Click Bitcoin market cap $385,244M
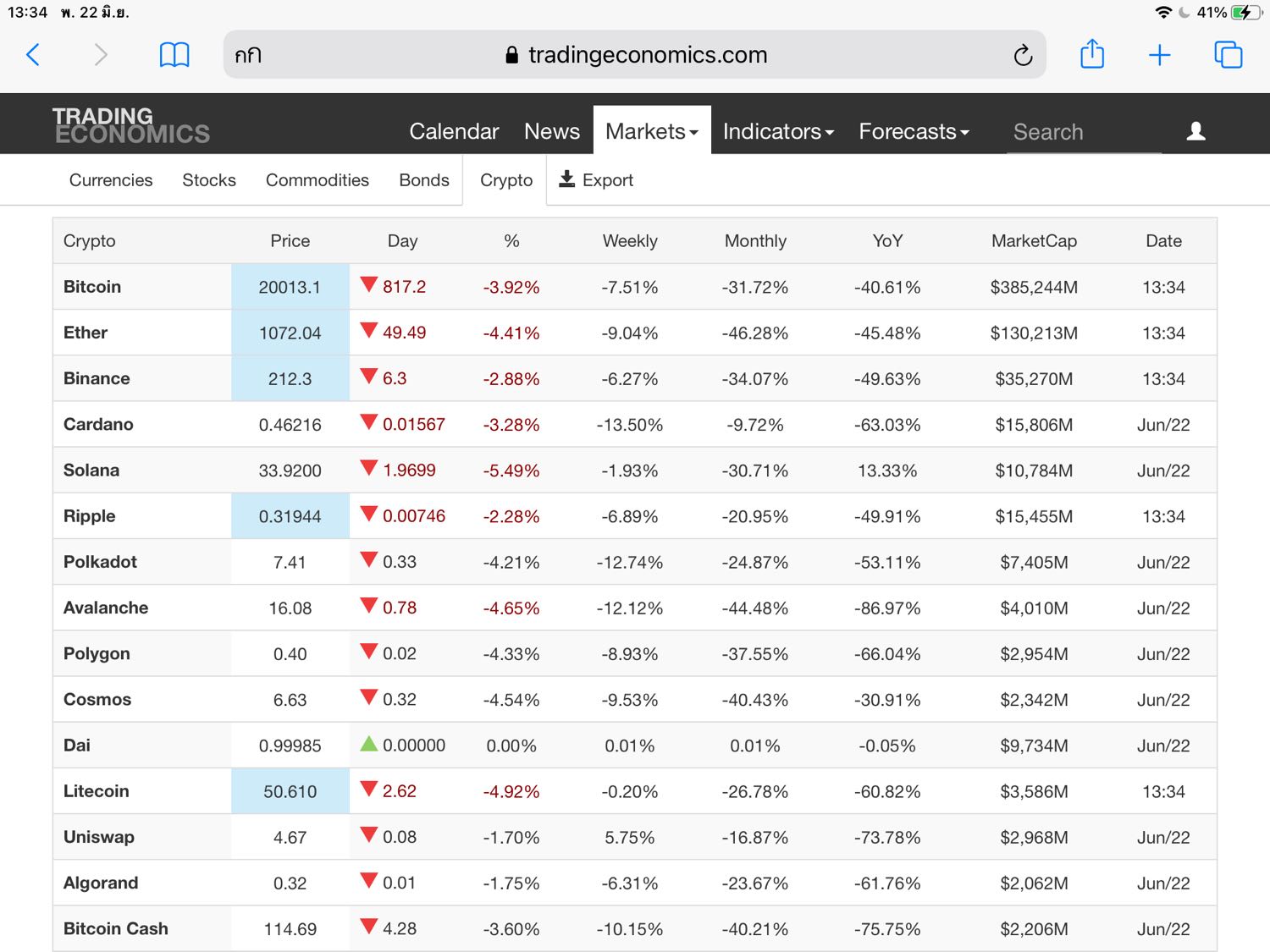Screen dimensions: 1270x952 (x=1034, y=287)
